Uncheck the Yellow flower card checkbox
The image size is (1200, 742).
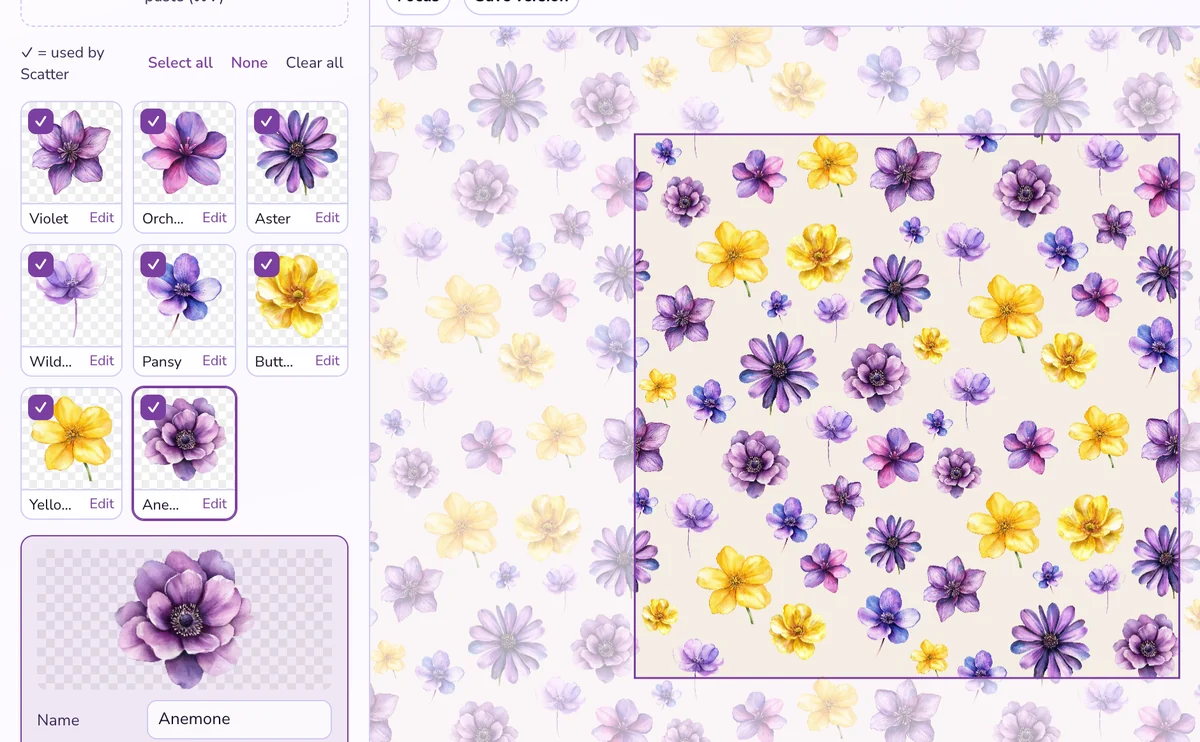[x=40, y=407]
